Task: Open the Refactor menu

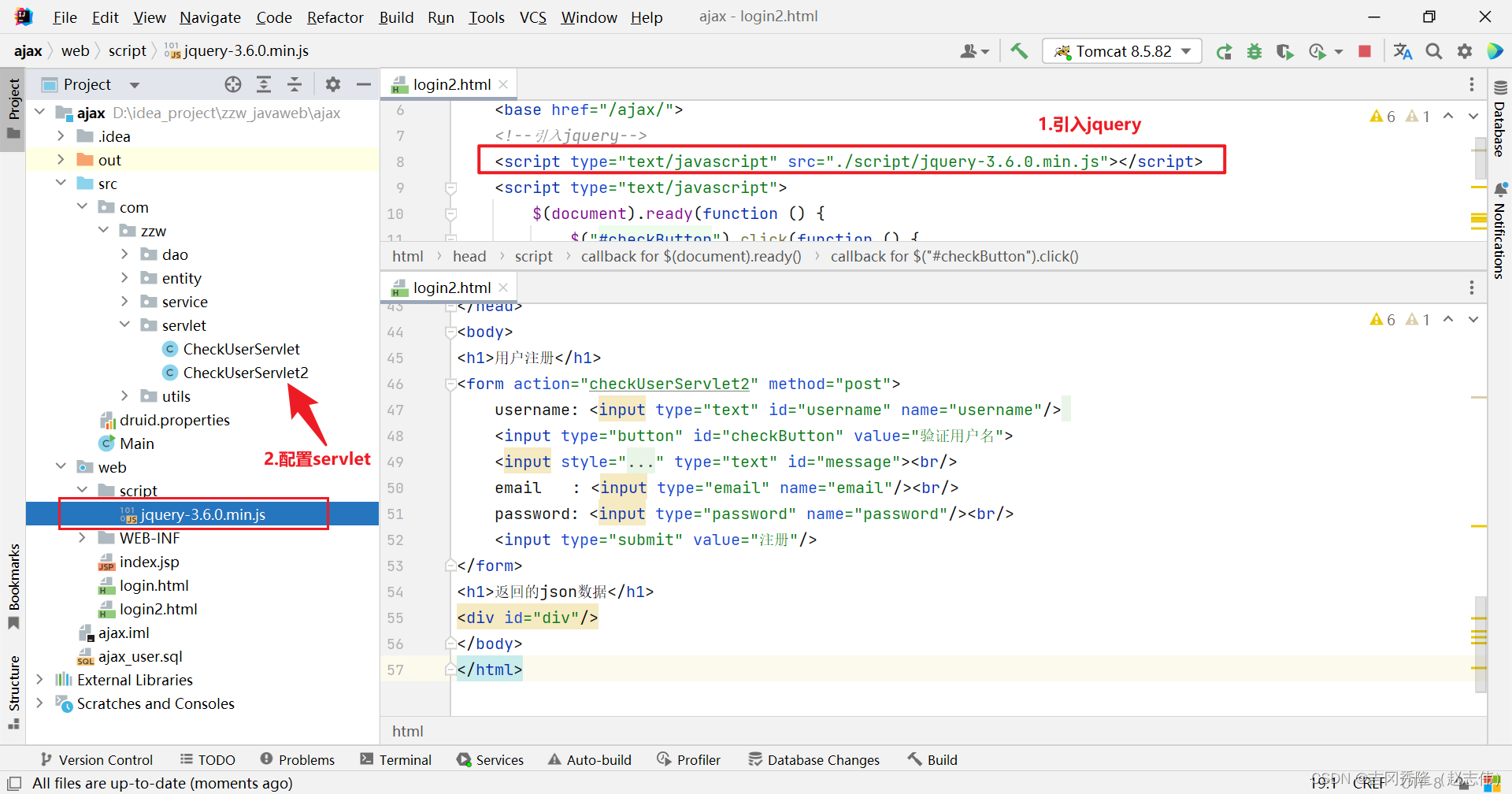Action: (x=335, y=17)
